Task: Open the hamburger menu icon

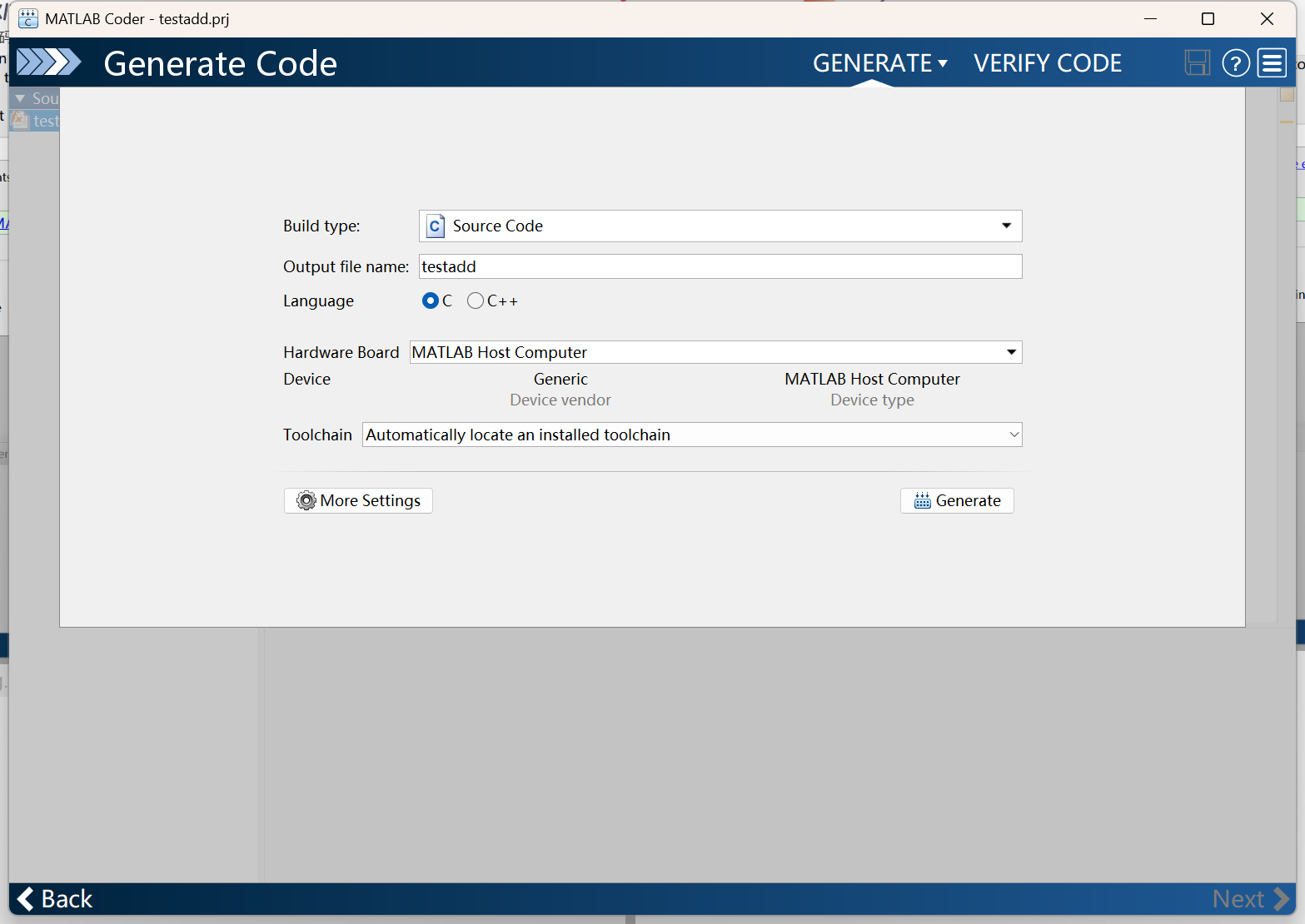Action: (x=1272, y=63)
